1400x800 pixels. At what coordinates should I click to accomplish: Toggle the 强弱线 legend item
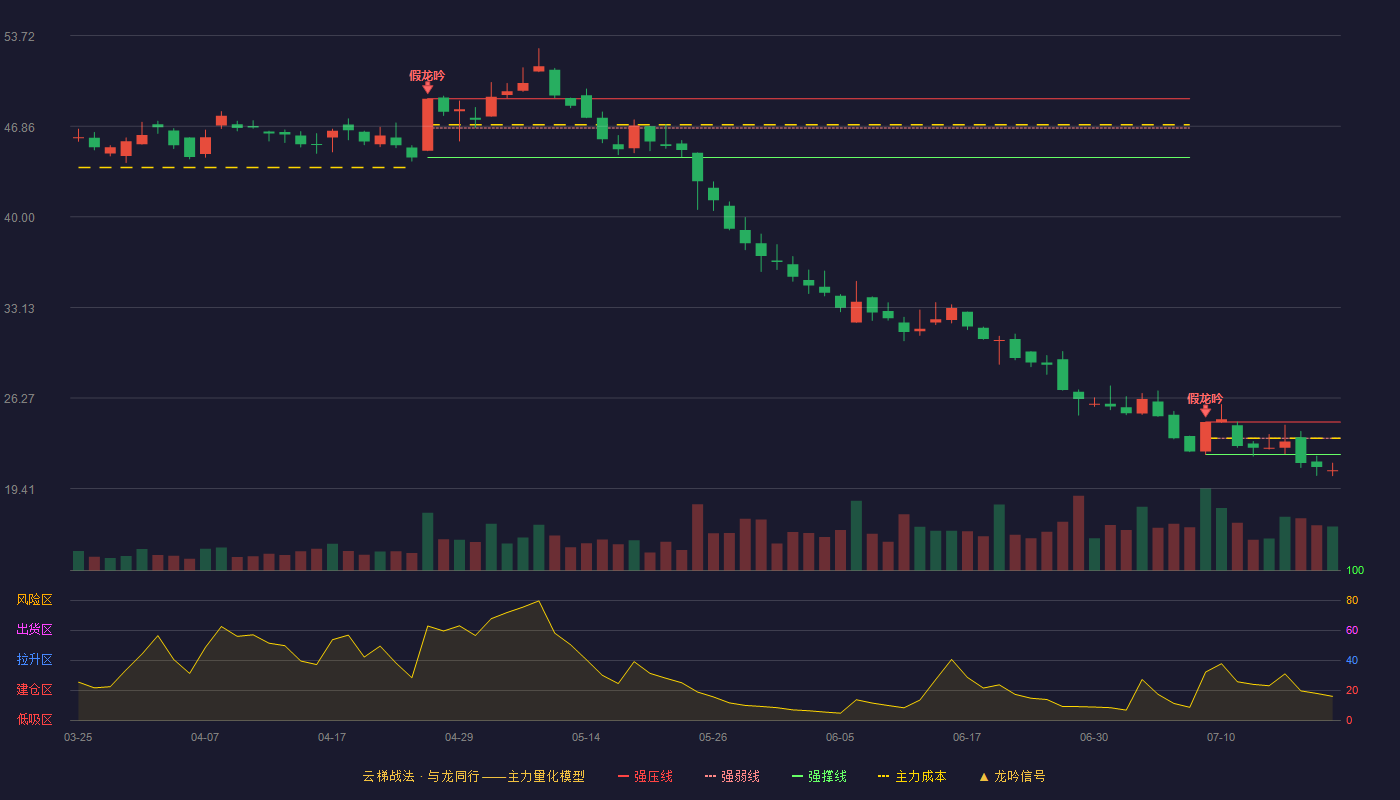pos(732,776)
